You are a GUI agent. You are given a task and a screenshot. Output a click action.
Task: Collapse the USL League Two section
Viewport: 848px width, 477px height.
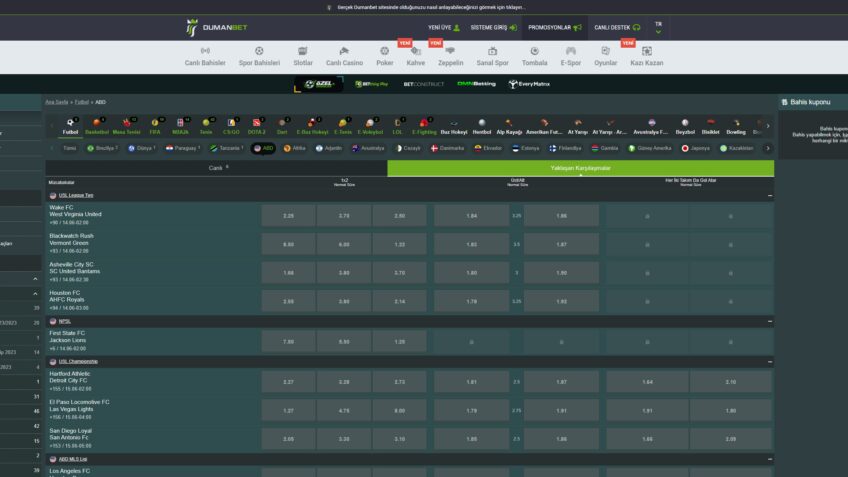tap(768, 195)
